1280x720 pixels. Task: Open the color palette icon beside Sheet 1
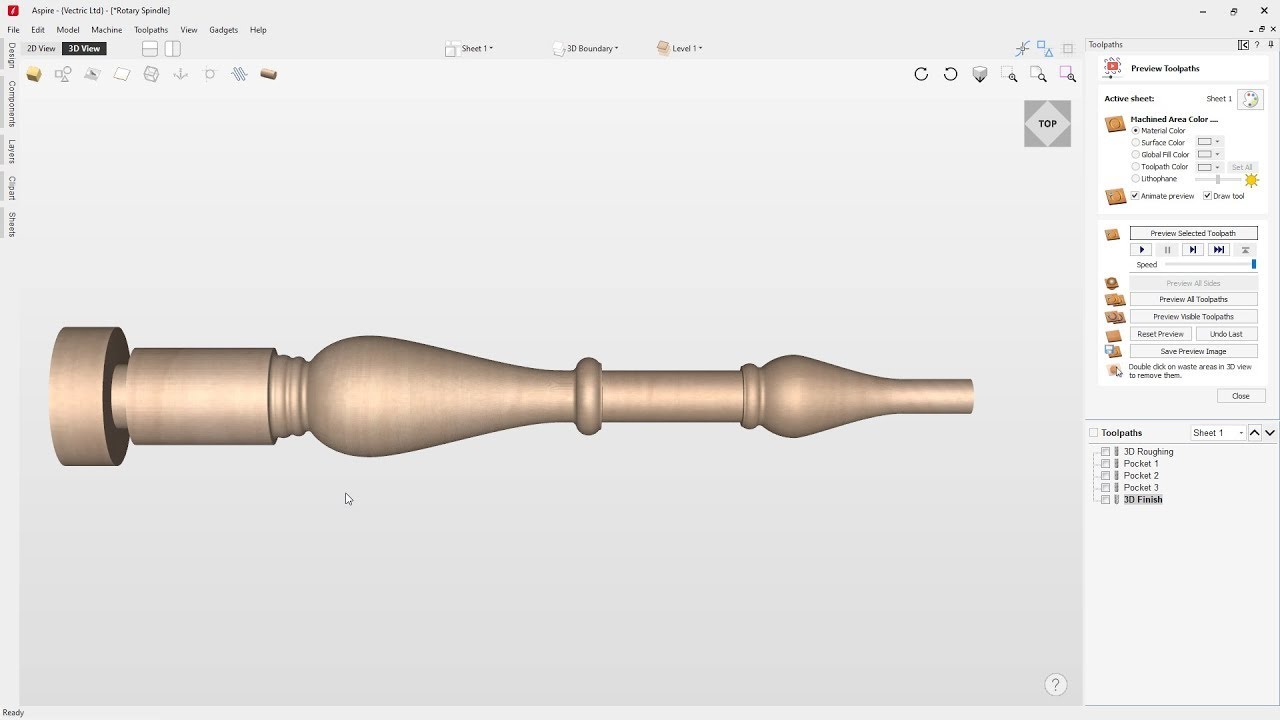click(1250, 99)
